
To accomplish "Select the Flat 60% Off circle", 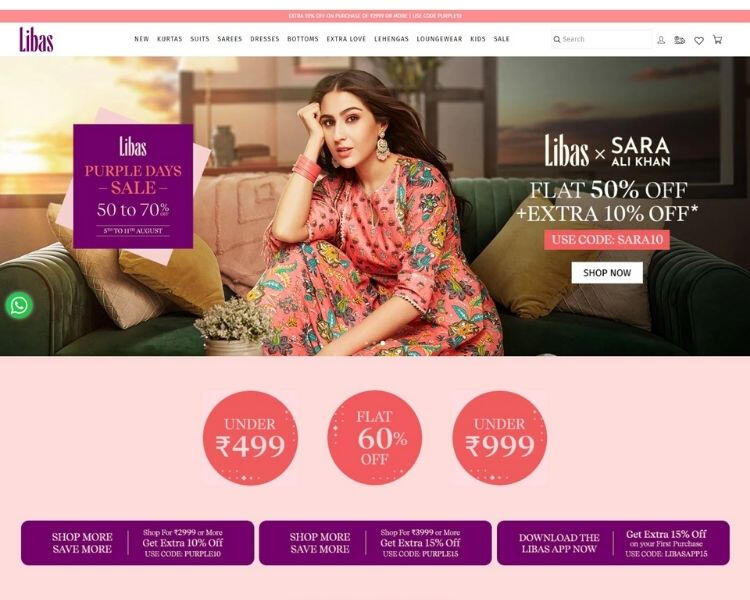I will point(375,438).
